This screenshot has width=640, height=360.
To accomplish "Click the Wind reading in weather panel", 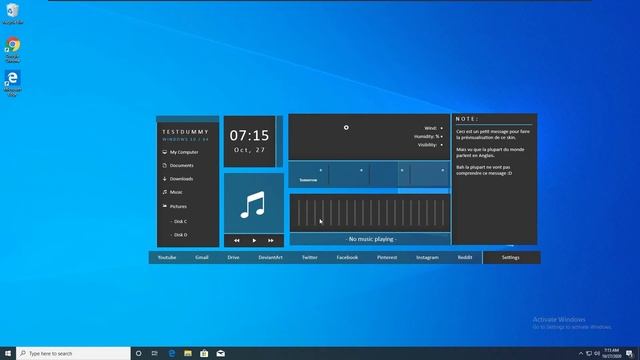I will [433, 128].
